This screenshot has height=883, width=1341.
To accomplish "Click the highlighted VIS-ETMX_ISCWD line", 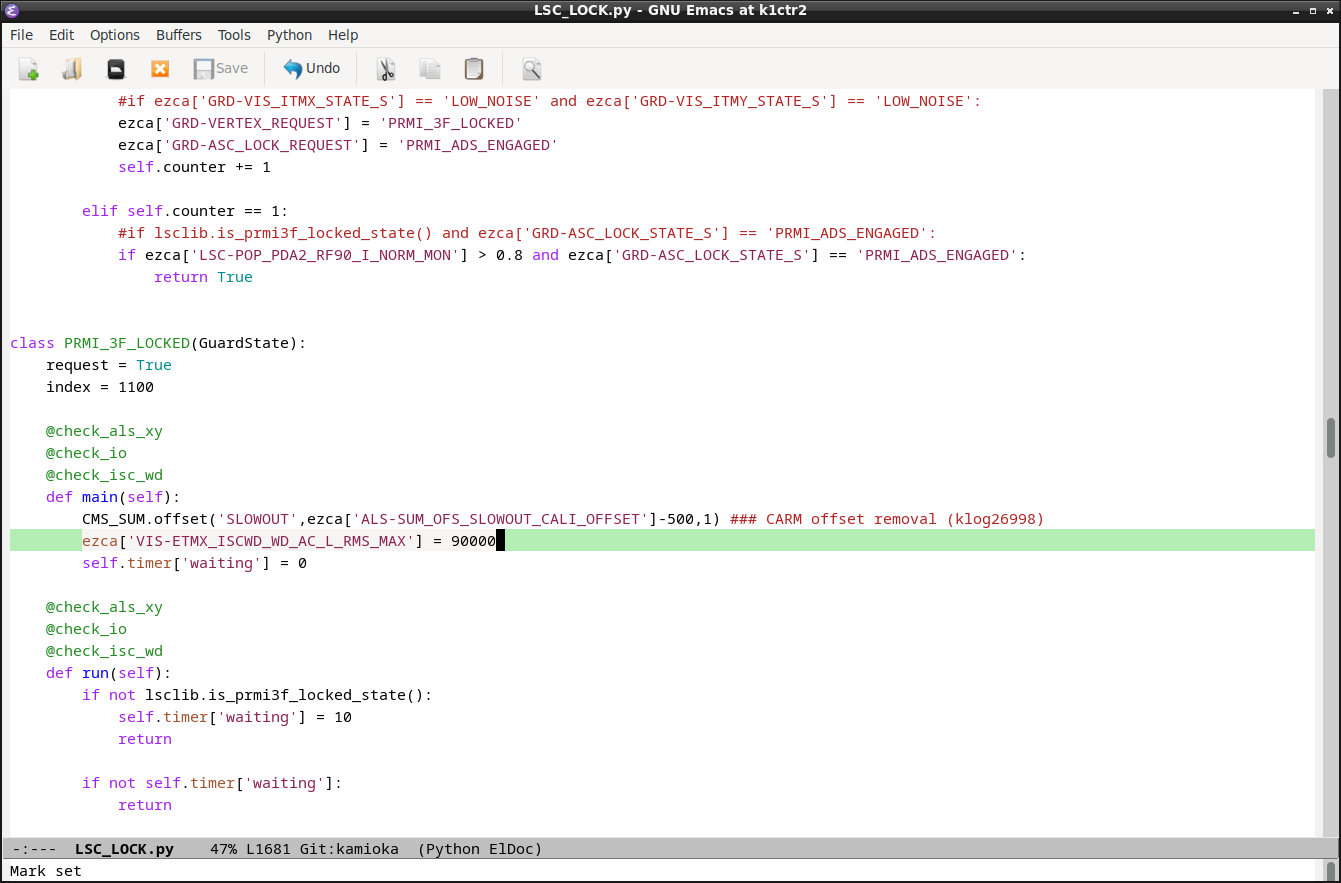I will point(662,541).
